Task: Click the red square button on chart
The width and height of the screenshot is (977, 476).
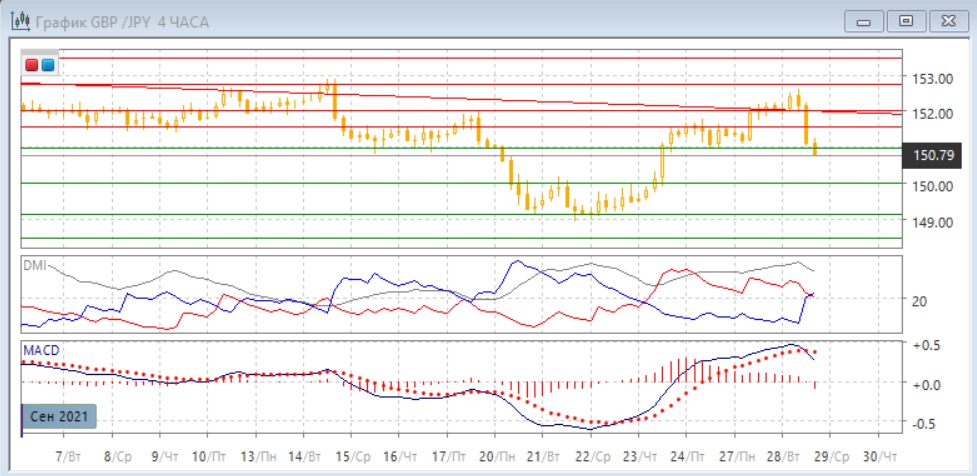Action: (x=31, y=66)
